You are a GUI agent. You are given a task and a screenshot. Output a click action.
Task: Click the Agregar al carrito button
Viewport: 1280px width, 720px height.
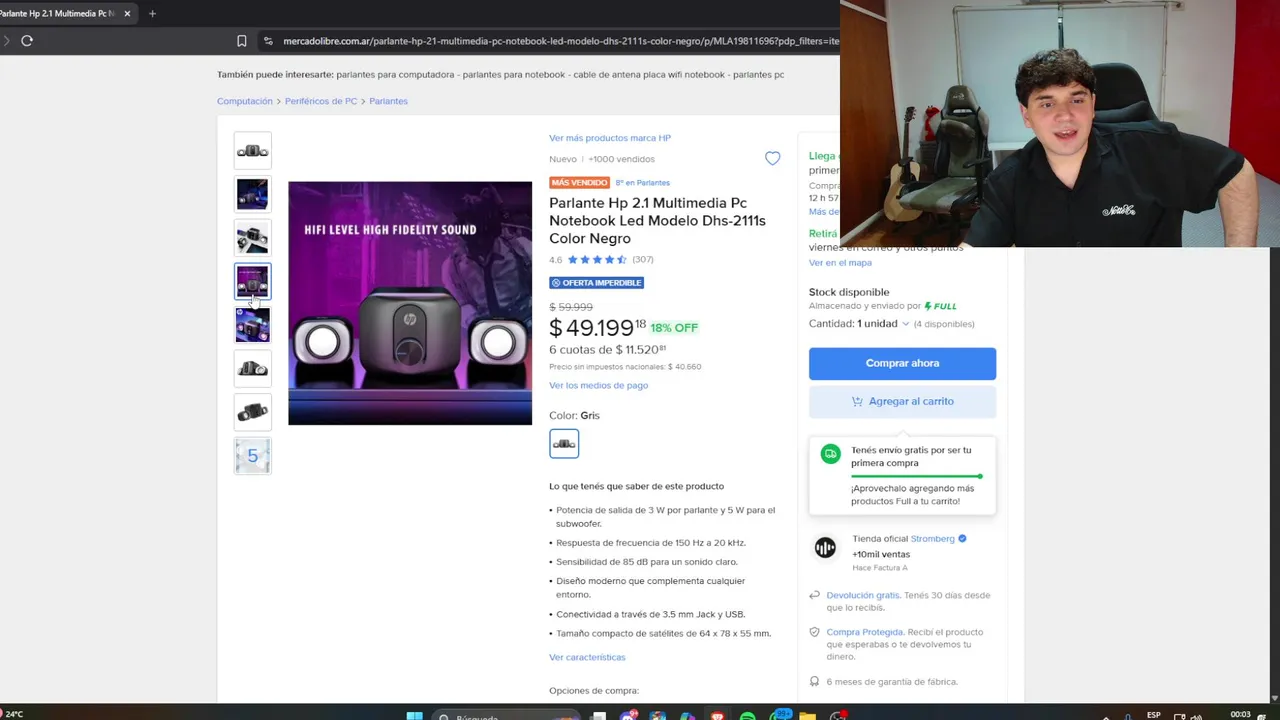(902, 401)
